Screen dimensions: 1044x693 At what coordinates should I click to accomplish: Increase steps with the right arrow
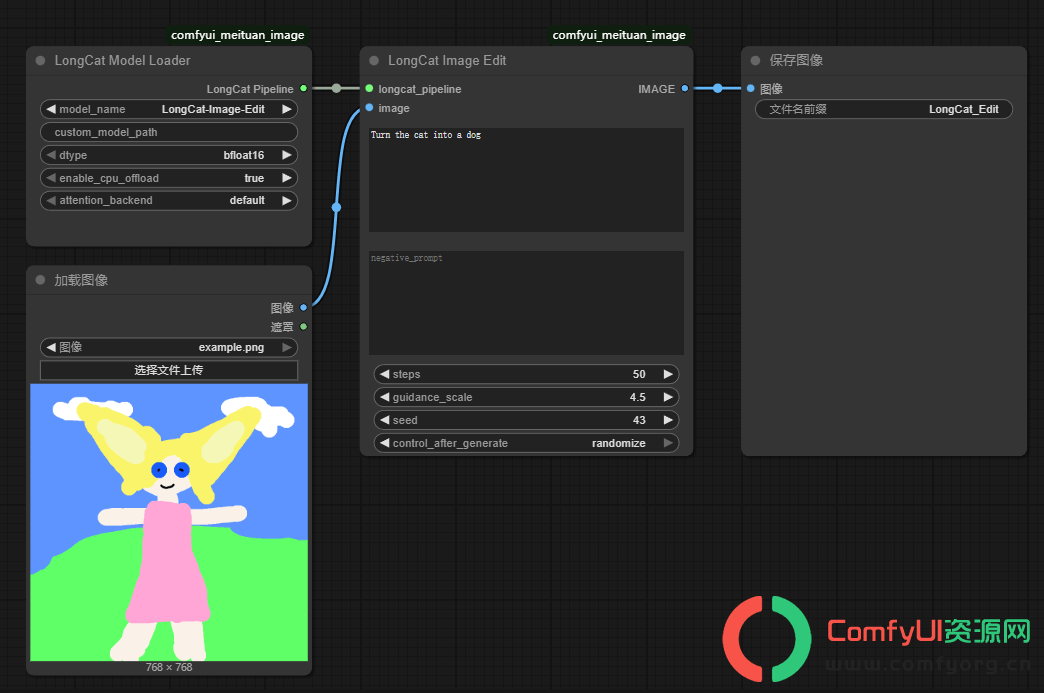tap(668, 374)
